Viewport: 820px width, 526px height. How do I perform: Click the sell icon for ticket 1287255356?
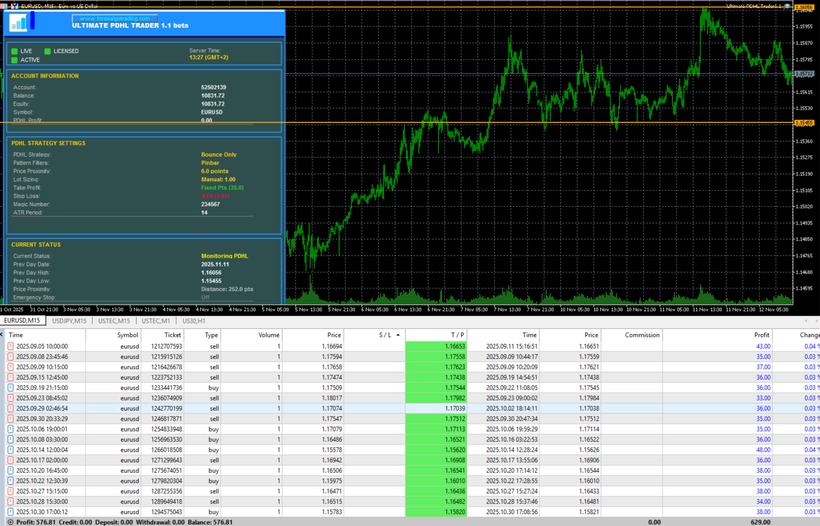[x=10, y=491]
